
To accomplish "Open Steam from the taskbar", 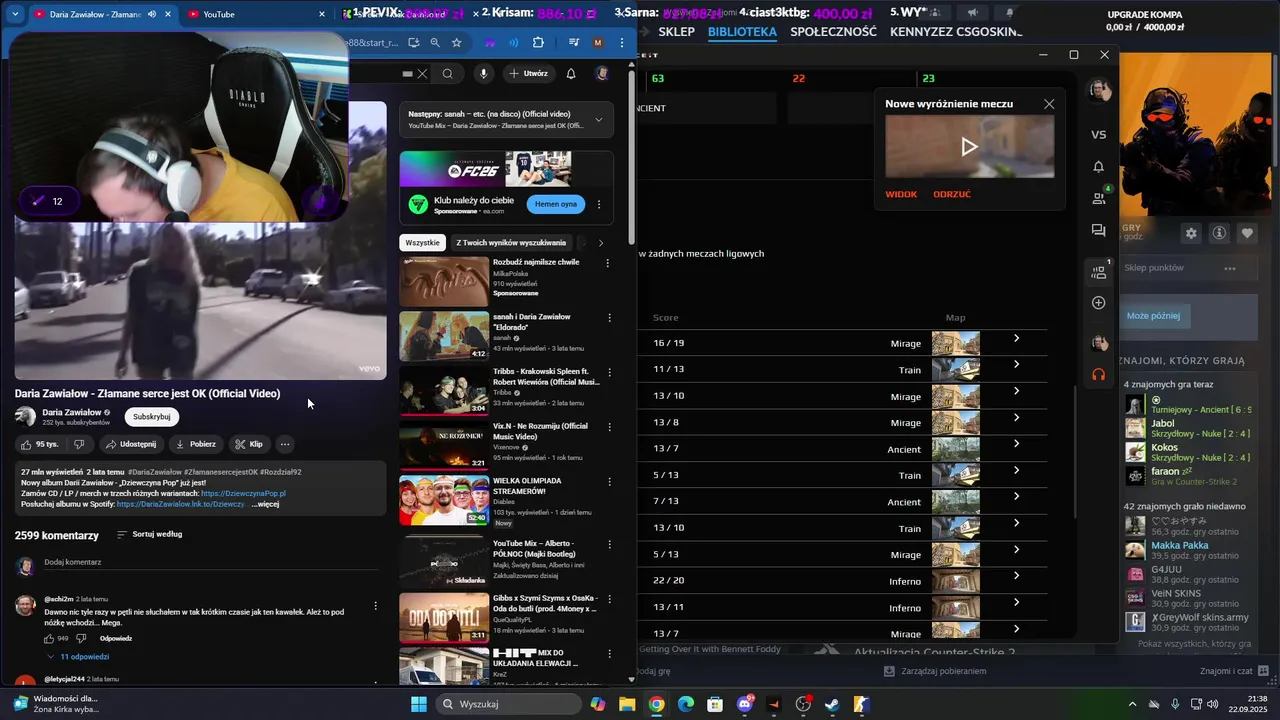I will tap(832, 704).
